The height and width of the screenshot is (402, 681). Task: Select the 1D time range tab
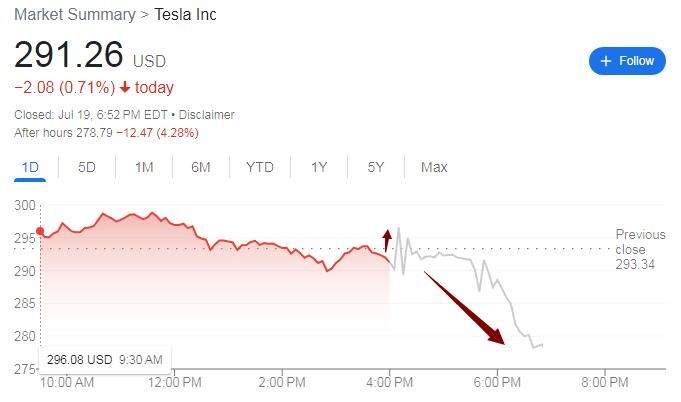(x=30, y=167)
